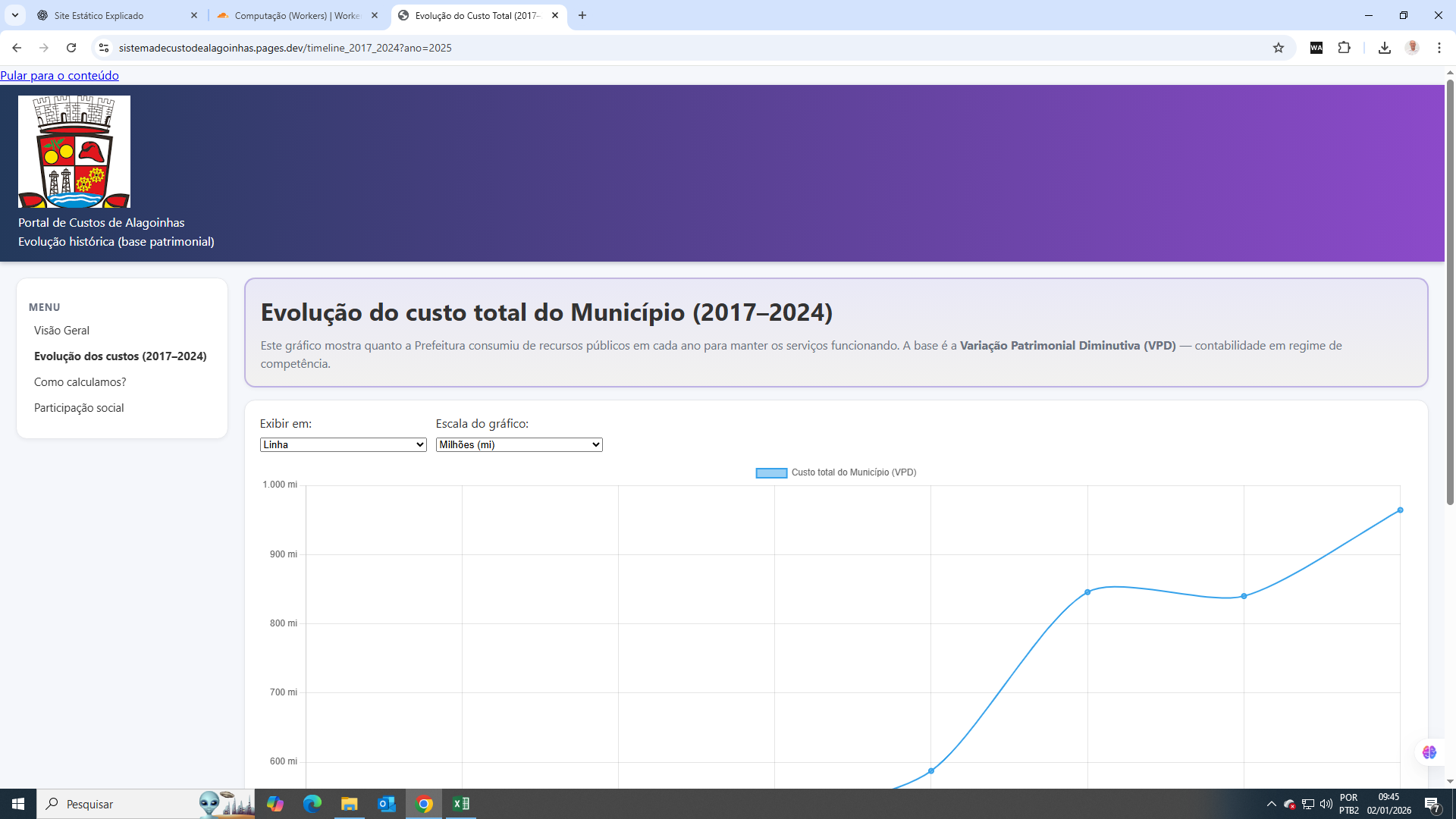Click the speaker volume icon in system tray
1456x819 pixels.
(x=1326, y=804)
